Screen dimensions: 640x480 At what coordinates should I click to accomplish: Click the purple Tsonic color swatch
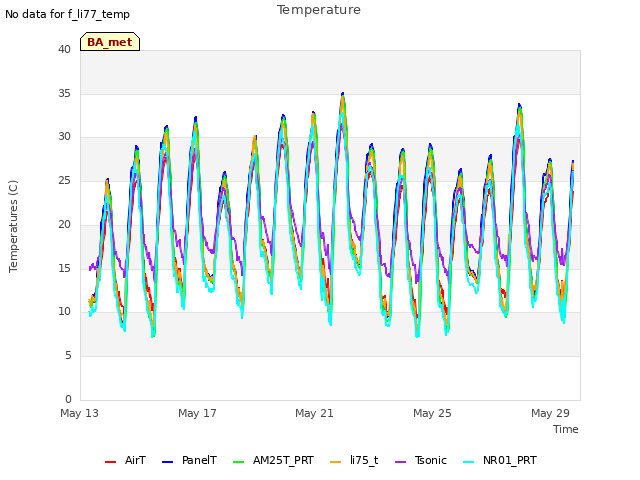pos(400,462)
